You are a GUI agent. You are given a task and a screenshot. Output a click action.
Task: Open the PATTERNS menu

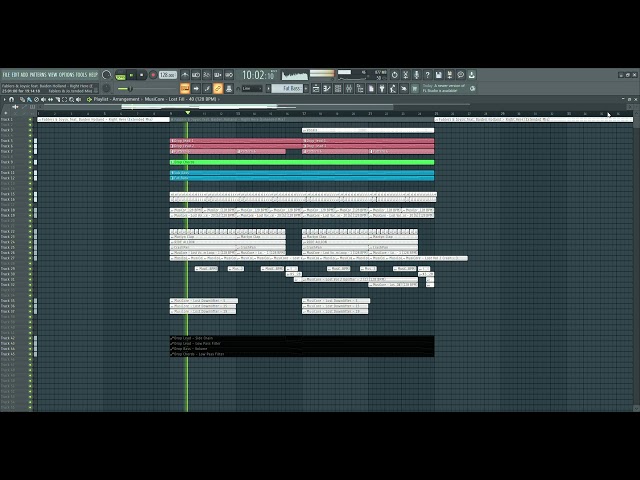[38, 75]
